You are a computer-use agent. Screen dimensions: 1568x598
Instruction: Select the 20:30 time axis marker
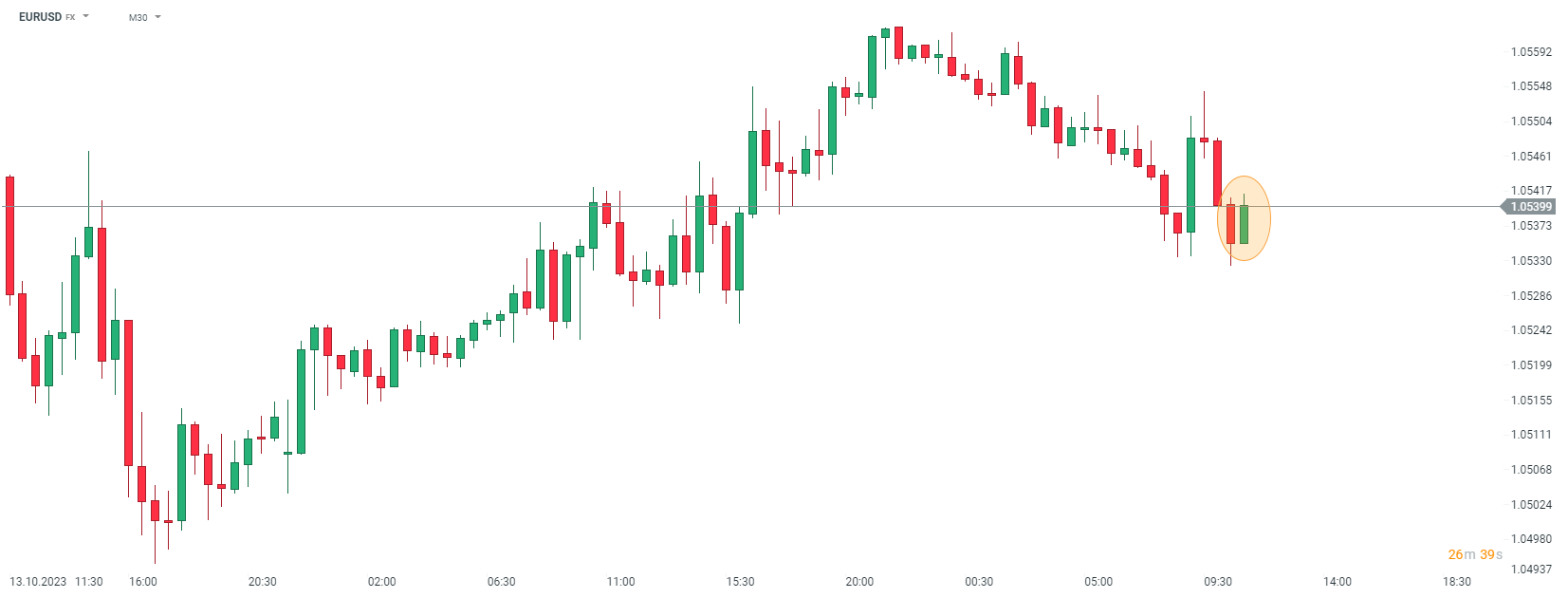point(263,581)
